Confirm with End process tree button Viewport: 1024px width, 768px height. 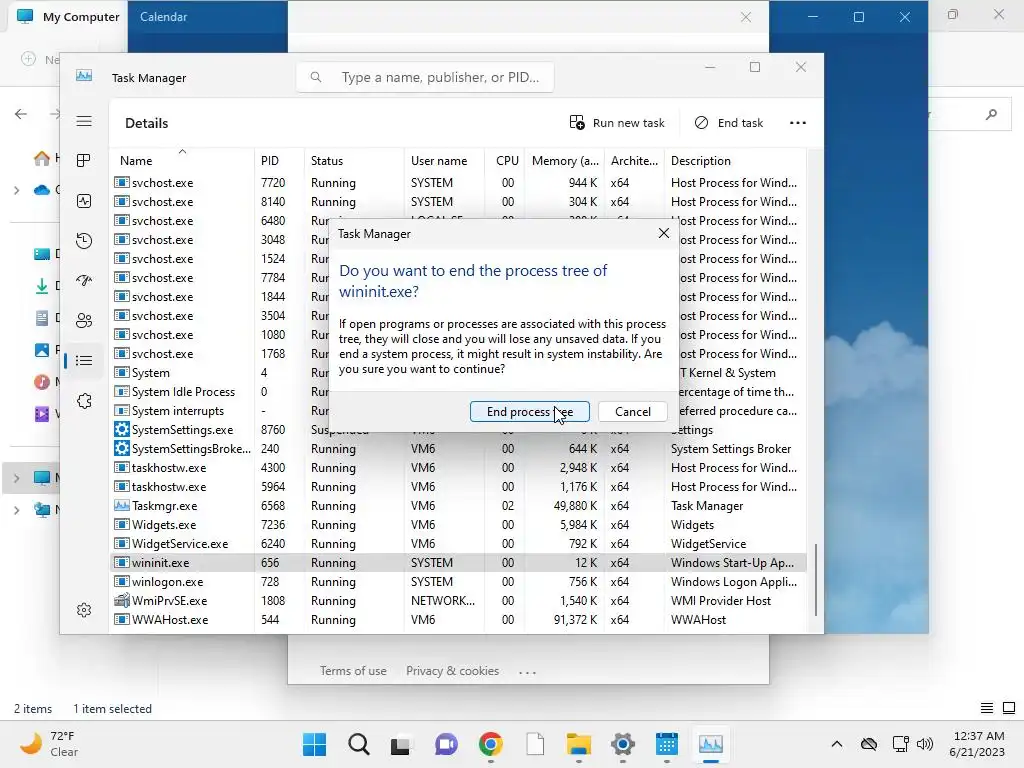click(530, 411)
